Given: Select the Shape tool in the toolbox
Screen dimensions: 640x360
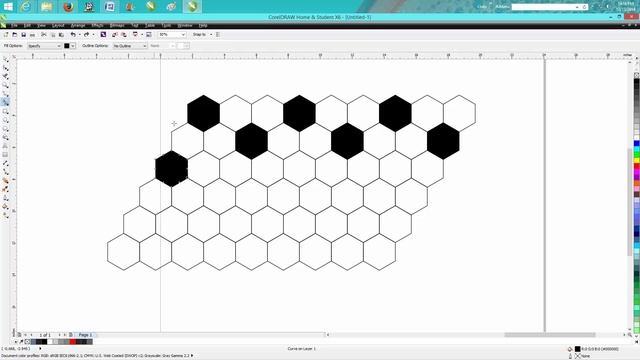Looking at the screenshot, I should (5, 68).
